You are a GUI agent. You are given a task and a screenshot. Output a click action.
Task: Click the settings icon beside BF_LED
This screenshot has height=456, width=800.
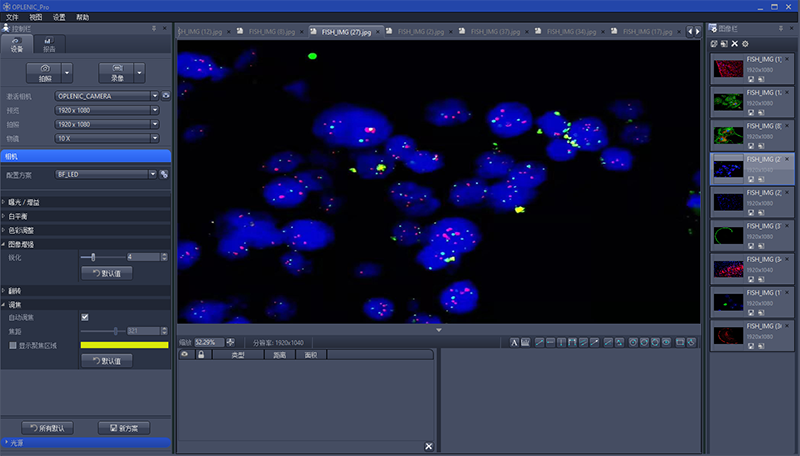[x=164, y=174]
